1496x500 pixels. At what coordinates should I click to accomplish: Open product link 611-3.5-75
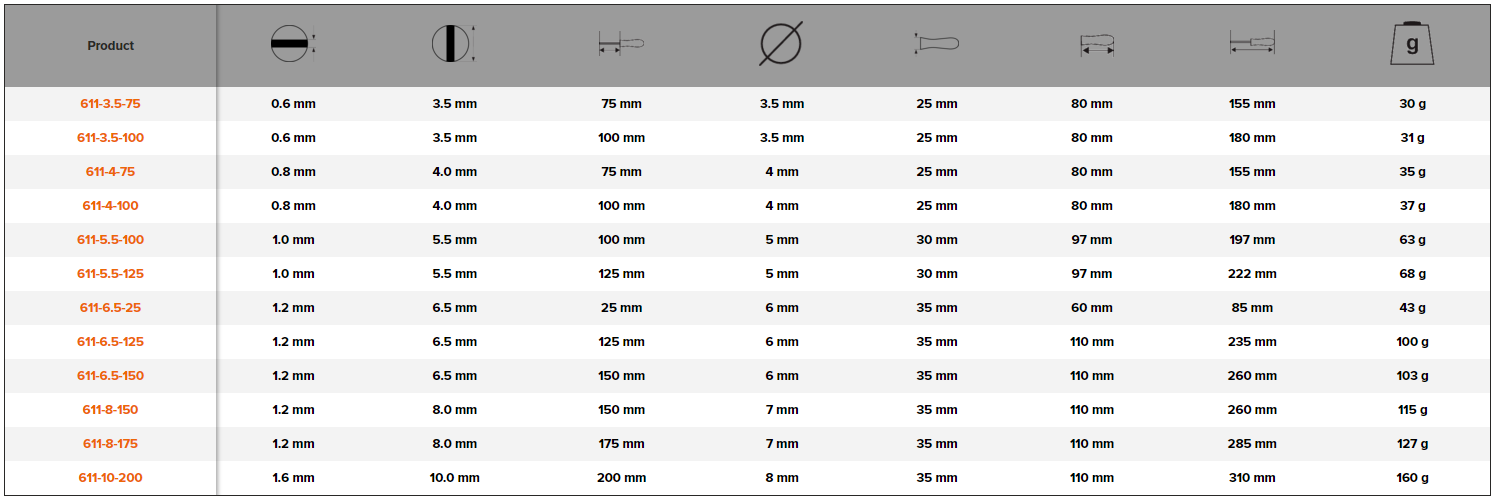click(110, 104)
